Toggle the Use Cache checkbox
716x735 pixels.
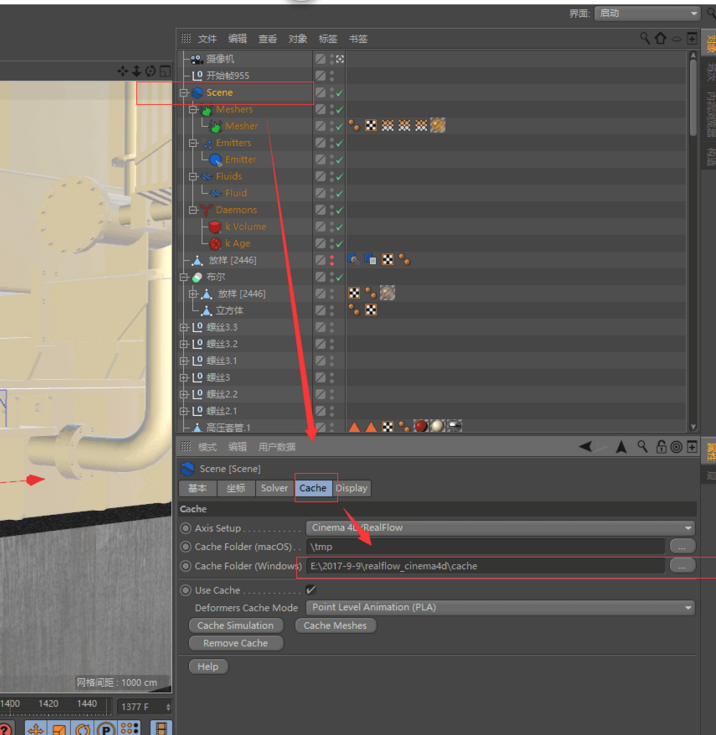click(x=310, y=590)
